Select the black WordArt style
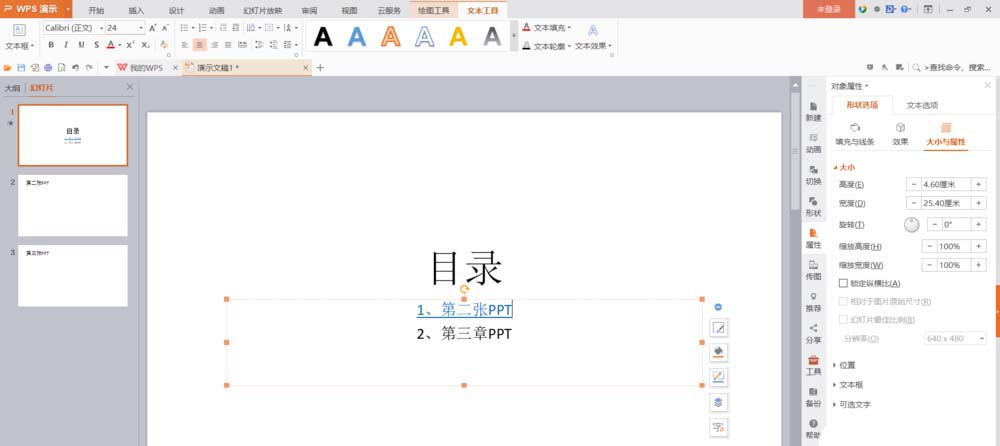The height and width of the screenshot is (446, 1000). 323,37
